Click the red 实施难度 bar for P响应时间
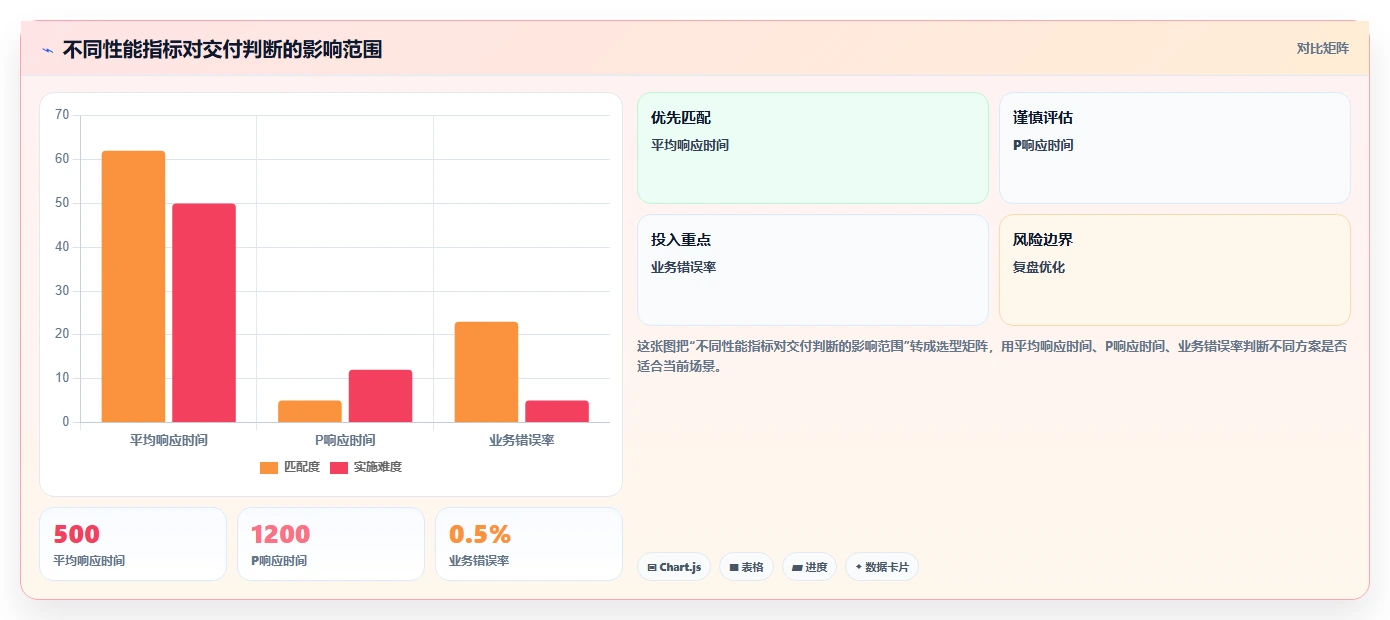This screenshot has height=620, width=1390. [380, 396]
